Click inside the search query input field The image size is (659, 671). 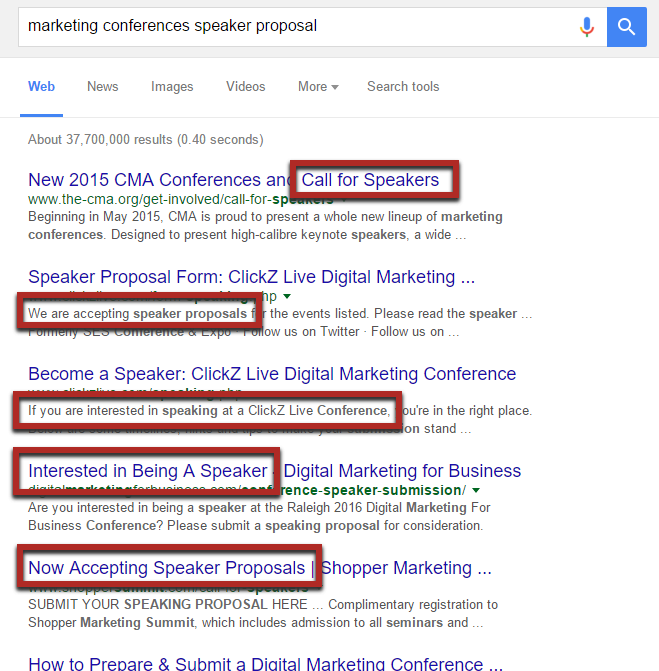[x=295, y=27]
